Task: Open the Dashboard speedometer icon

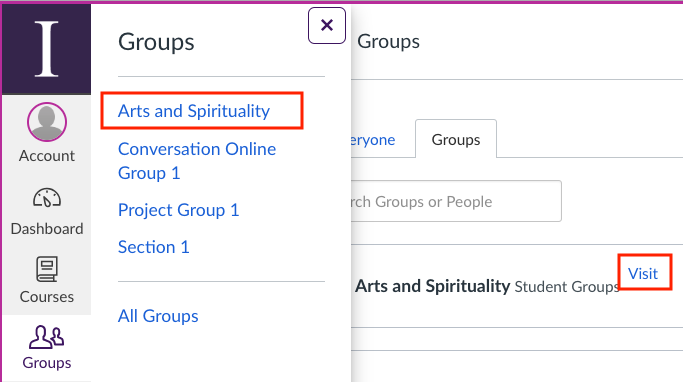Action: point(47,198)
